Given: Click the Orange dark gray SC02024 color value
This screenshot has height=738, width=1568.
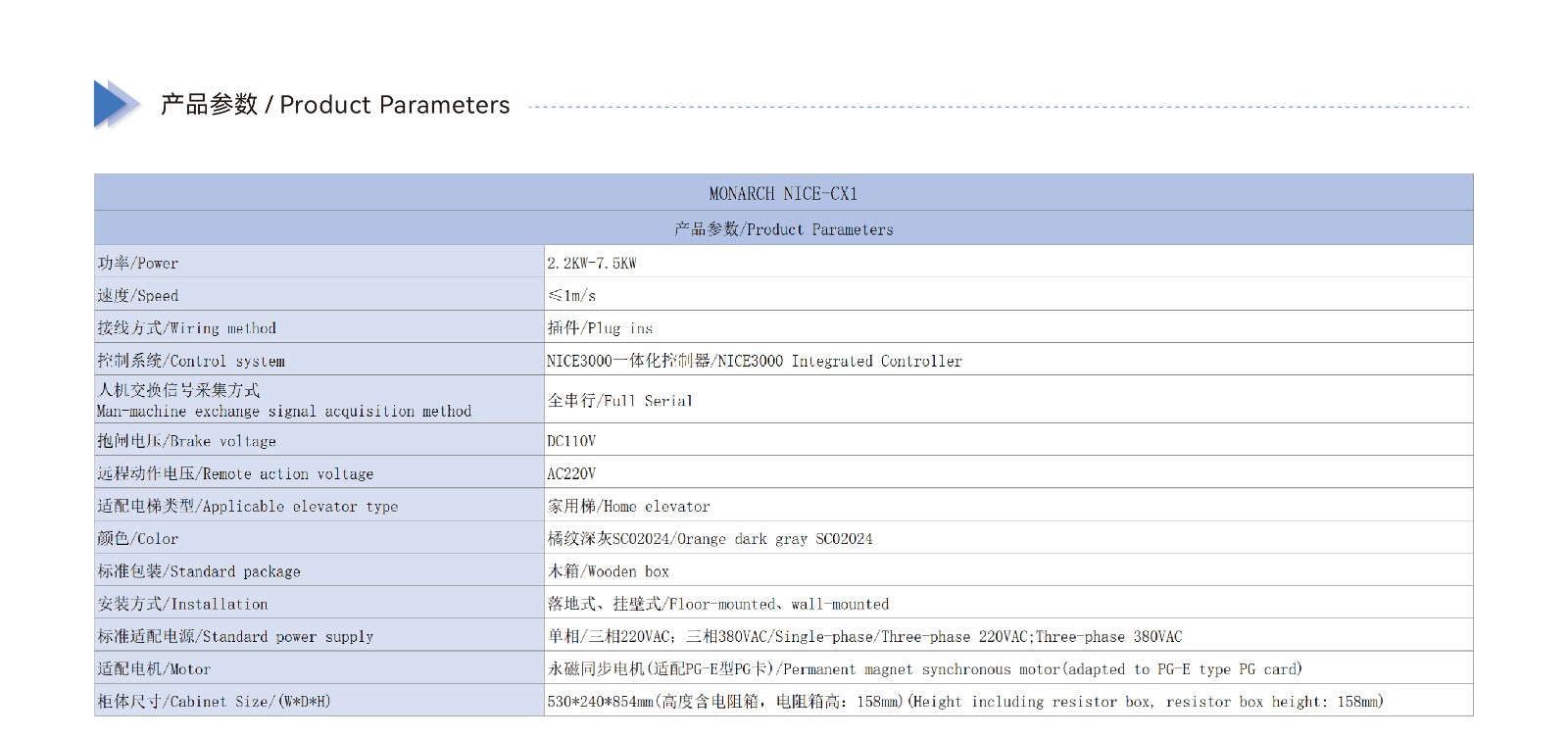Looking at the screenshot, I should (x=710, y=539).
